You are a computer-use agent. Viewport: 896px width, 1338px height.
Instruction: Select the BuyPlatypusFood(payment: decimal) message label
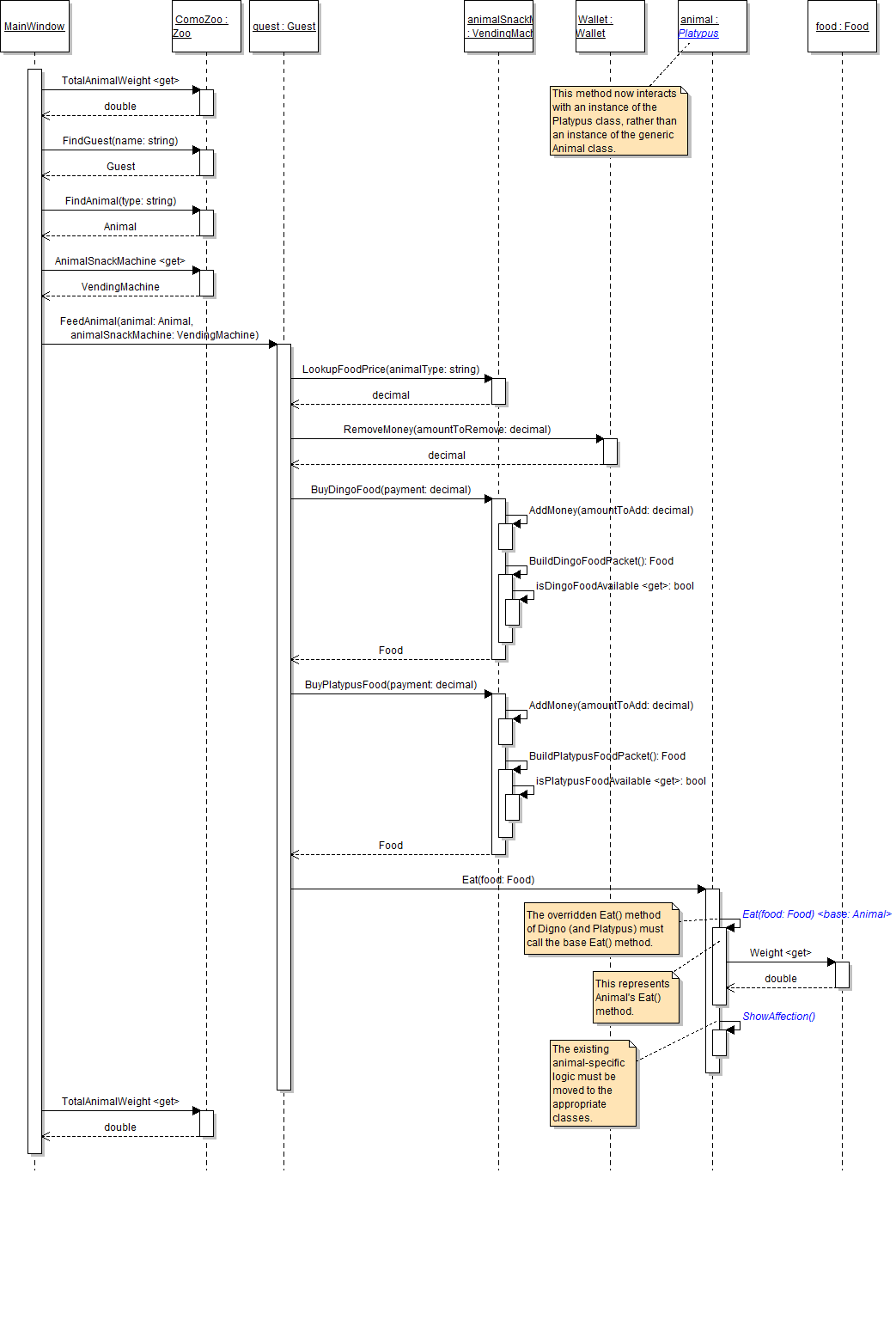391,685
